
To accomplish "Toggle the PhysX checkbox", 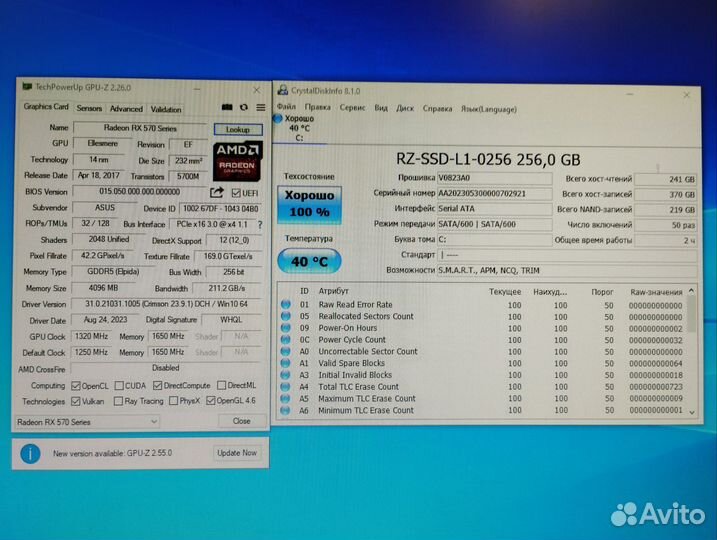I will point(173,401).
